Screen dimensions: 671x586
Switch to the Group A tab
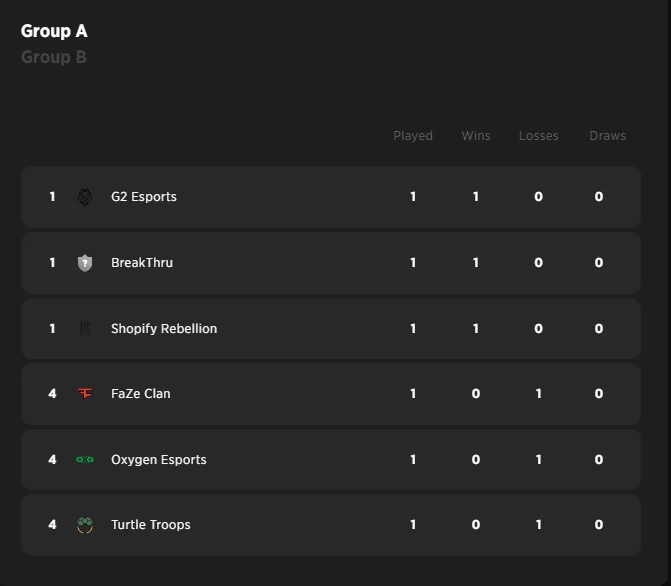pos(54,31)
